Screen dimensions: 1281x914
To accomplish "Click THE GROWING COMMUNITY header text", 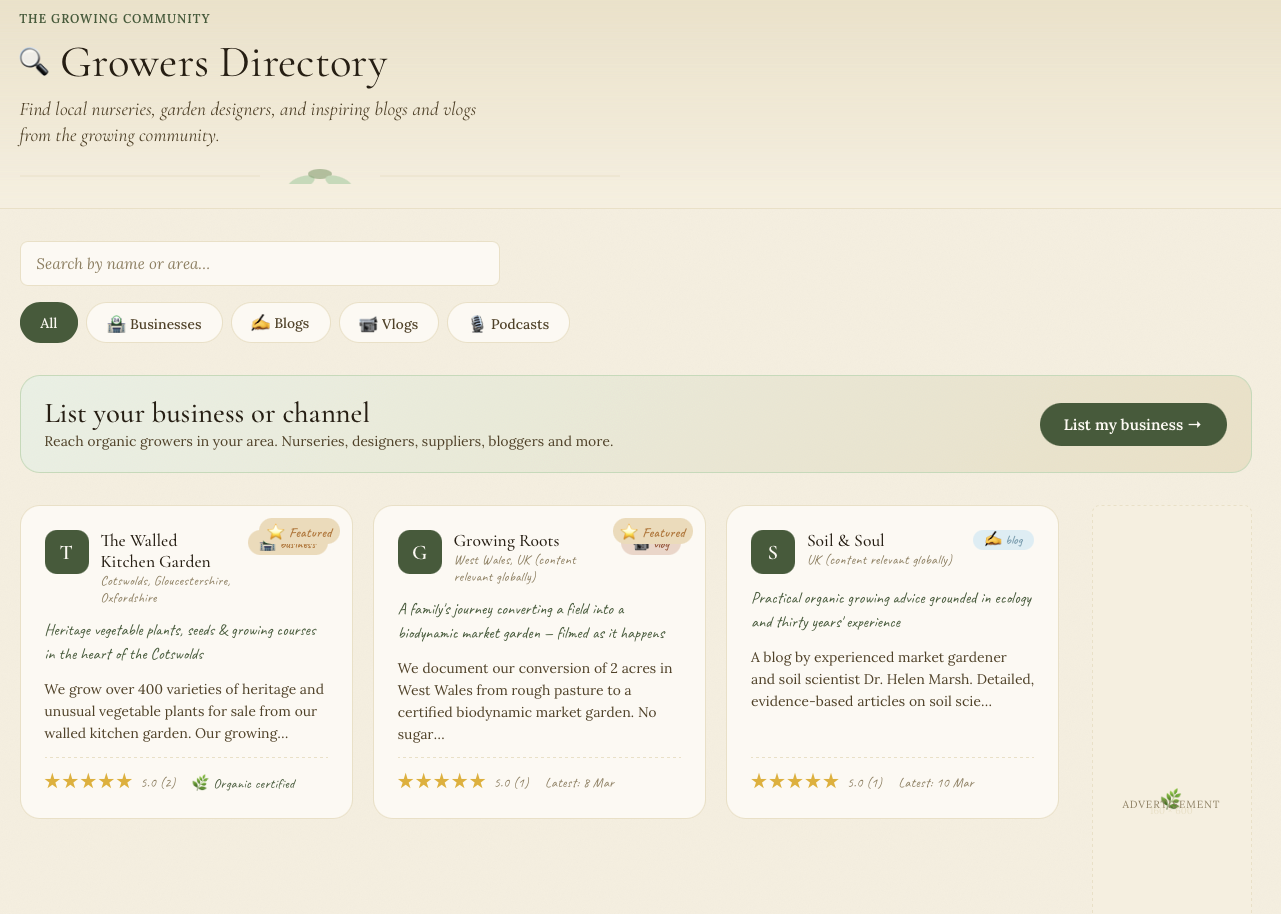I will (x=114, y=18).
